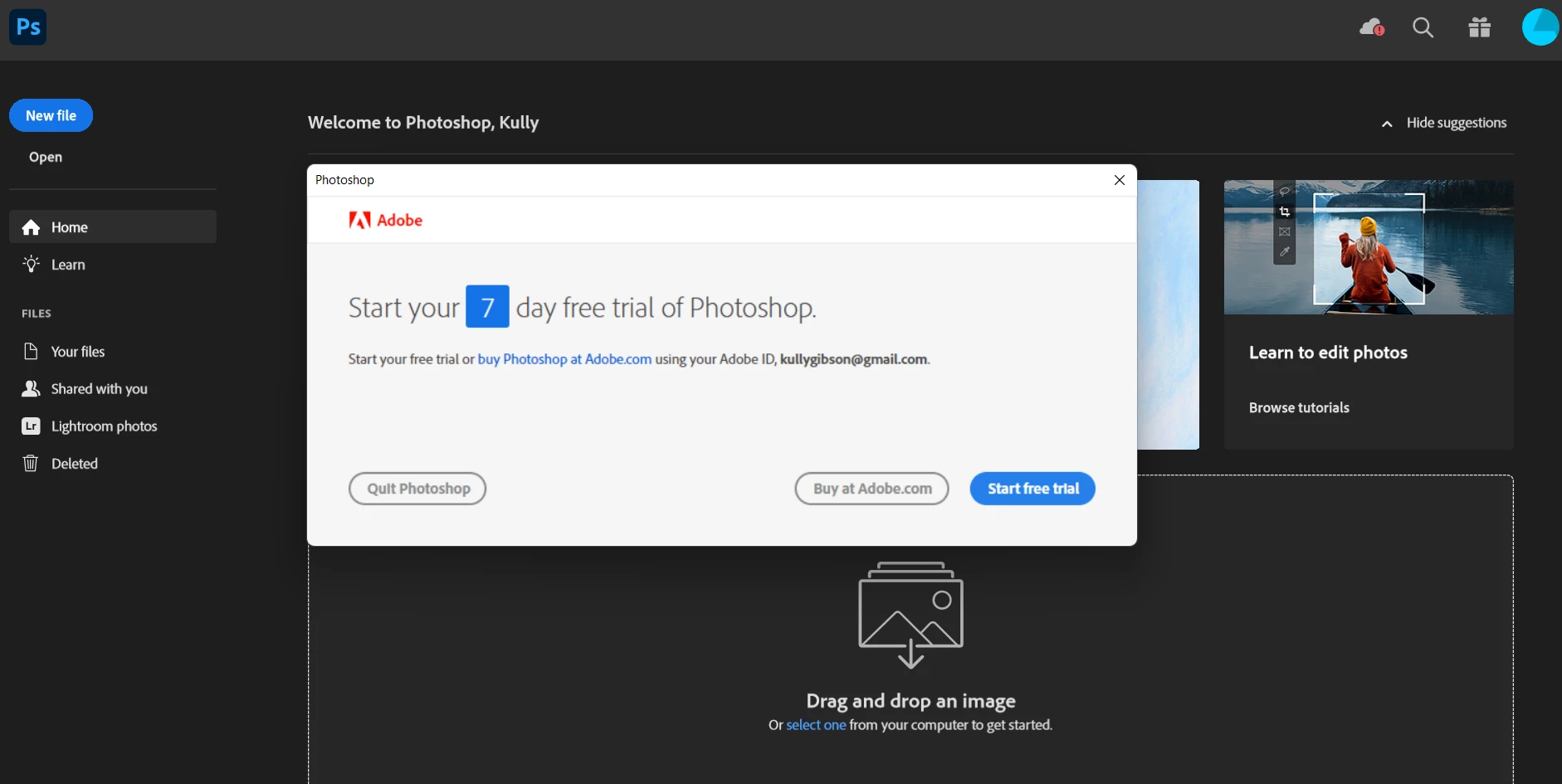Image resolution: width=1562 pixels, height=784 pixels.
Task: Click Open in the left sidebar
Action: point(46,157)
